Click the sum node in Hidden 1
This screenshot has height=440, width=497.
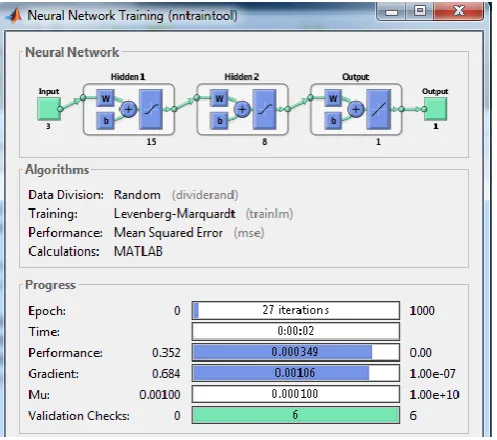(128, 109)
